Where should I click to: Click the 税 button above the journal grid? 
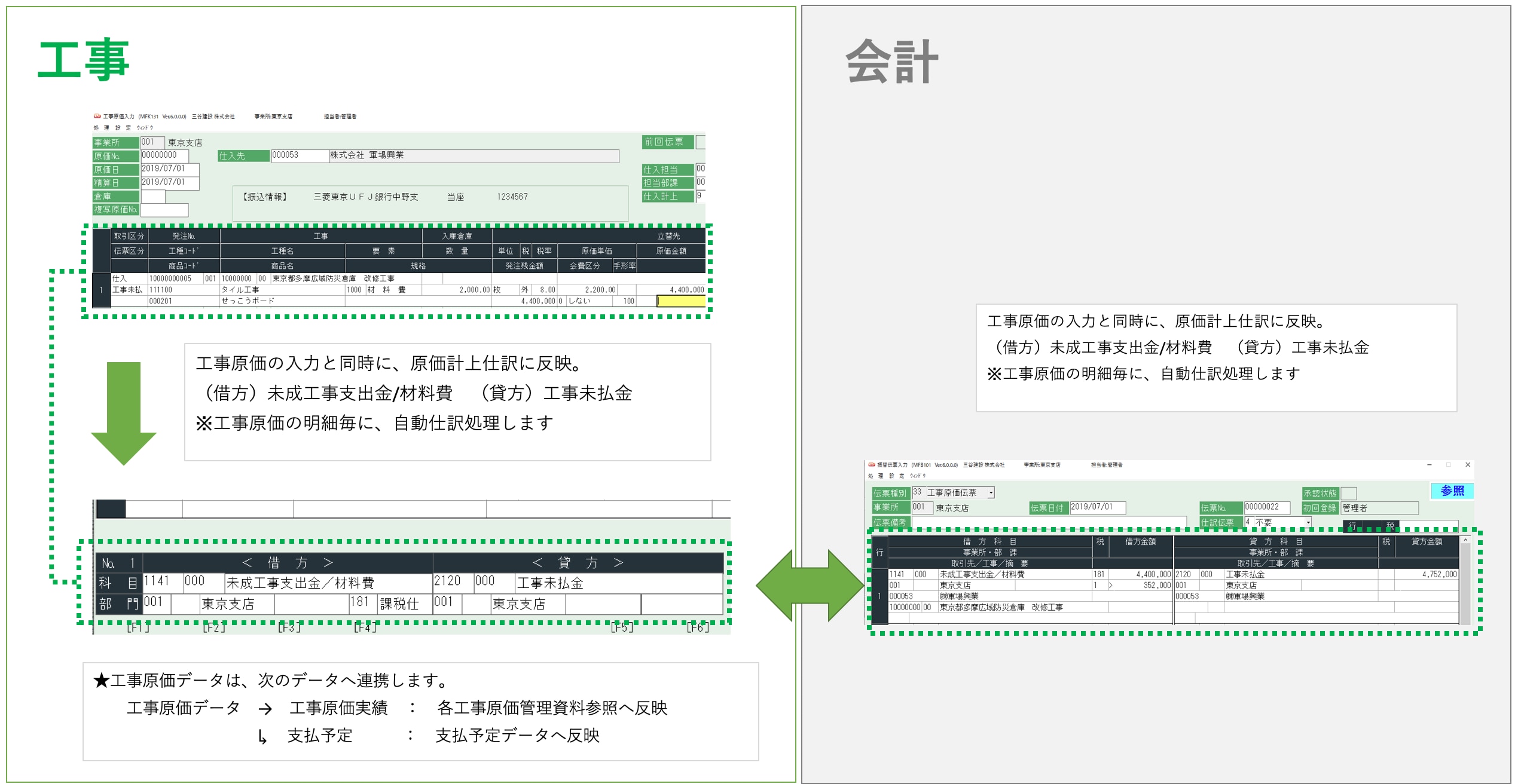pos(1392,526)
